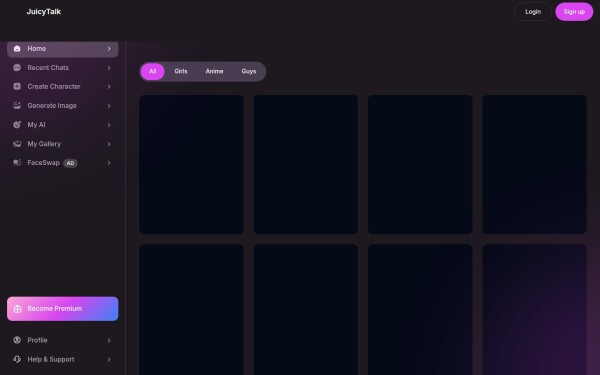This screenshot has height=375, width=600.
Task: Click the Help & Support headset icon
Action: 17,359
